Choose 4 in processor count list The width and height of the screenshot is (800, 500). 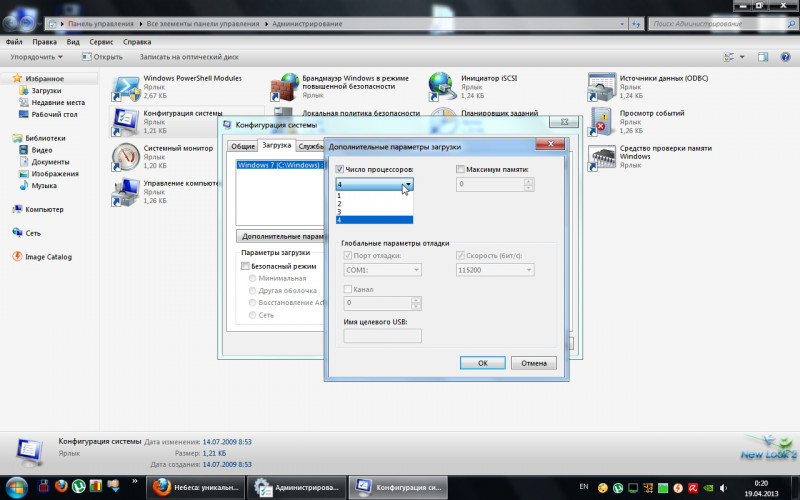coord(374,220)
